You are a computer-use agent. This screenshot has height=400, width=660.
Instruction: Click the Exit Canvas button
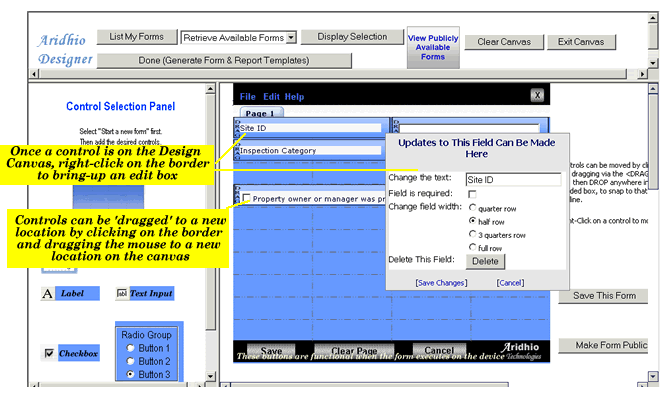[581, 42]
